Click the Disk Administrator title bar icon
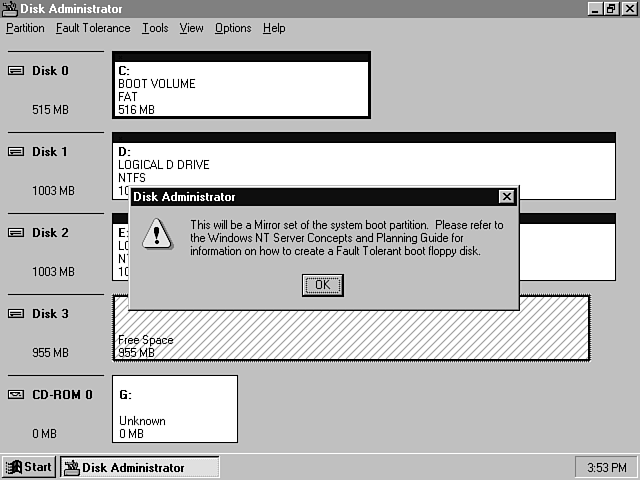The height and width of the screenshot is (480, 640). 10,8
